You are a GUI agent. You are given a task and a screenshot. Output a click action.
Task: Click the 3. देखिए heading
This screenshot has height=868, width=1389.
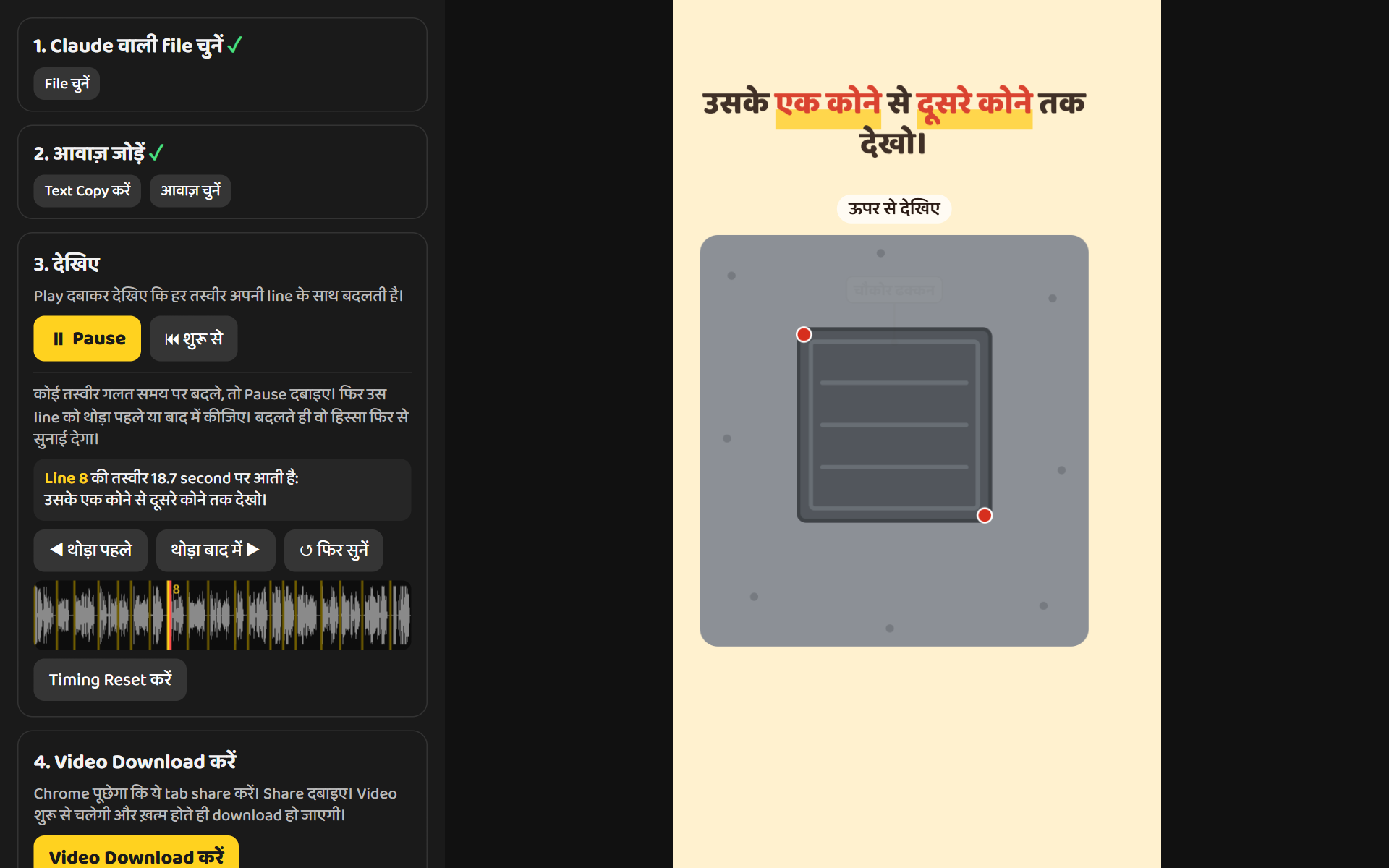(x=67, y=264)
